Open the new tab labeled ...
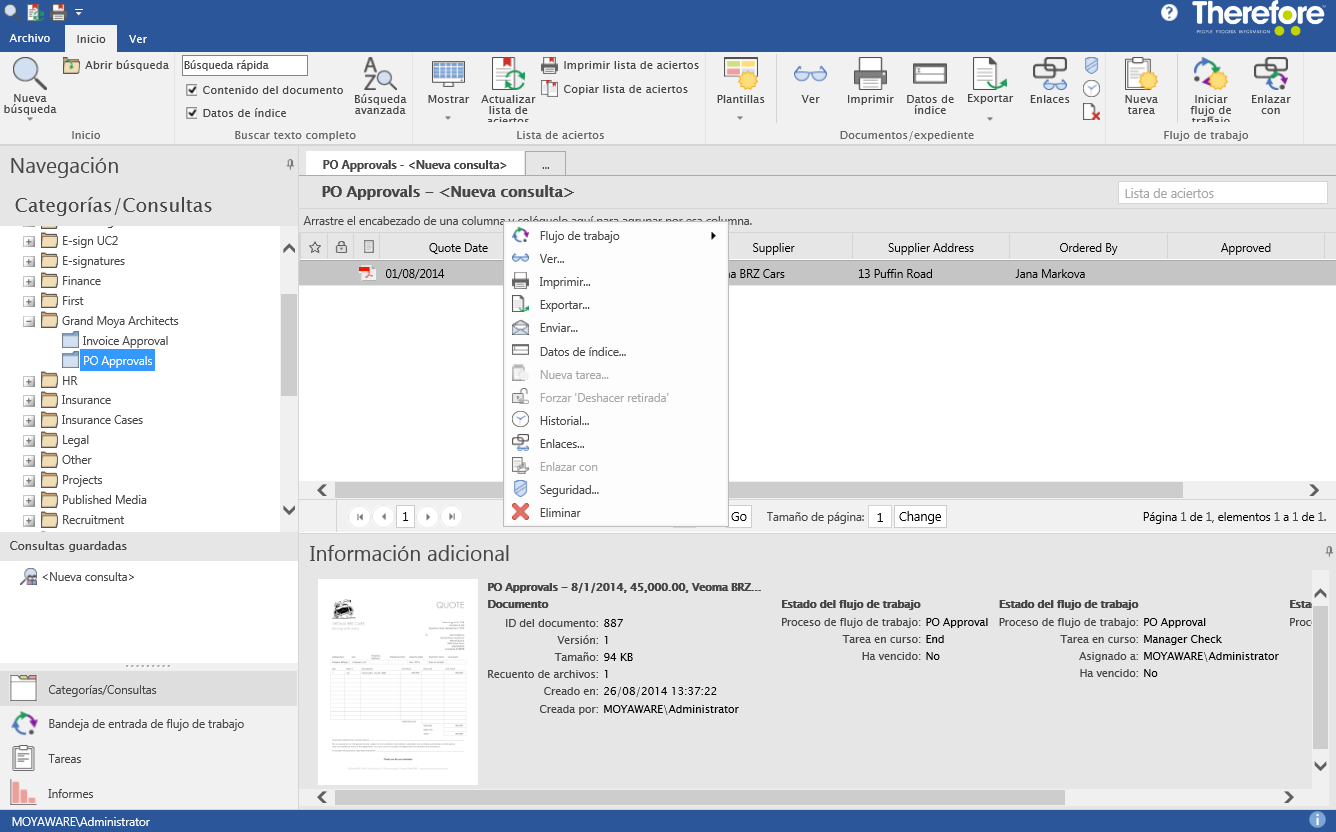Screen dimensions: 1336x832 click(545, 163)
